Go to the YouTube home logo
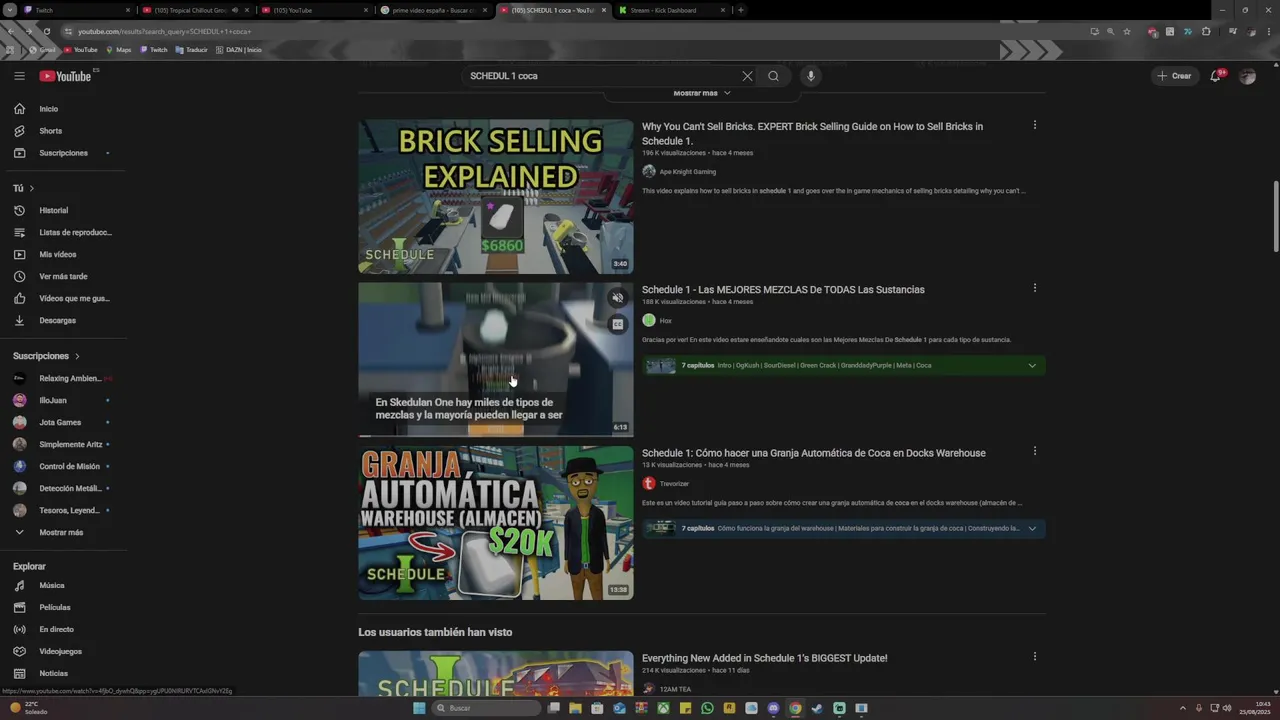Screen dimensions: 1280x720 click(66, 76)
